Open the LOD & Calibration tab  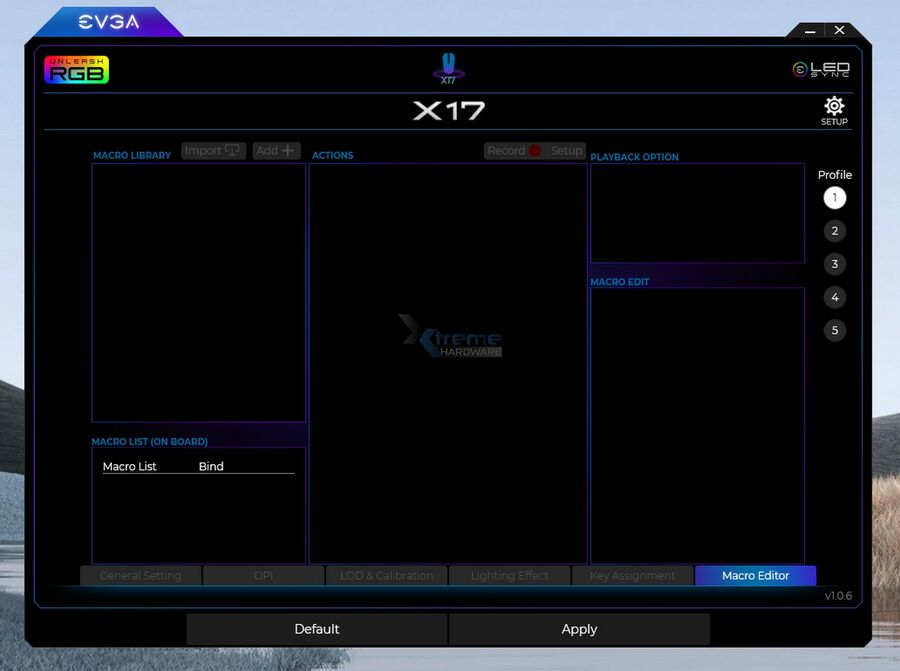coord(387,575)
